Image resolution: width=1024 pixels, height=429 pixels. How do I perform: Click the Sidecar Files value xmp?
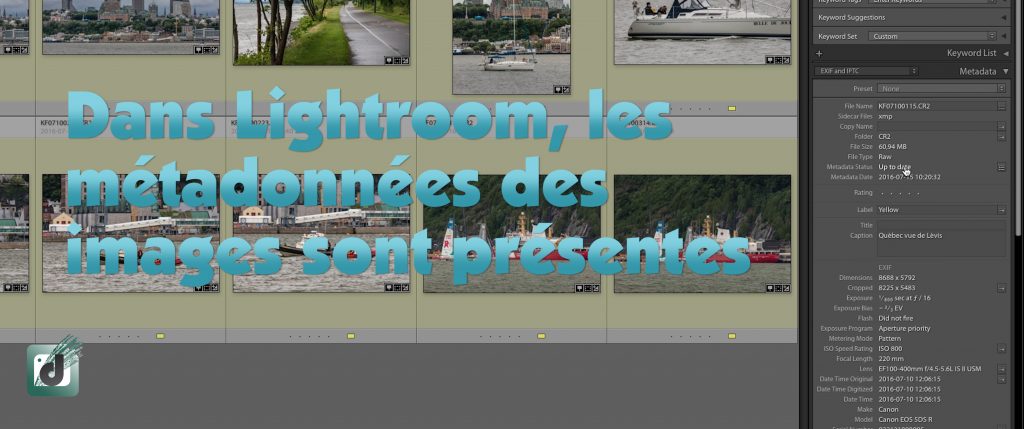[885, 116]
